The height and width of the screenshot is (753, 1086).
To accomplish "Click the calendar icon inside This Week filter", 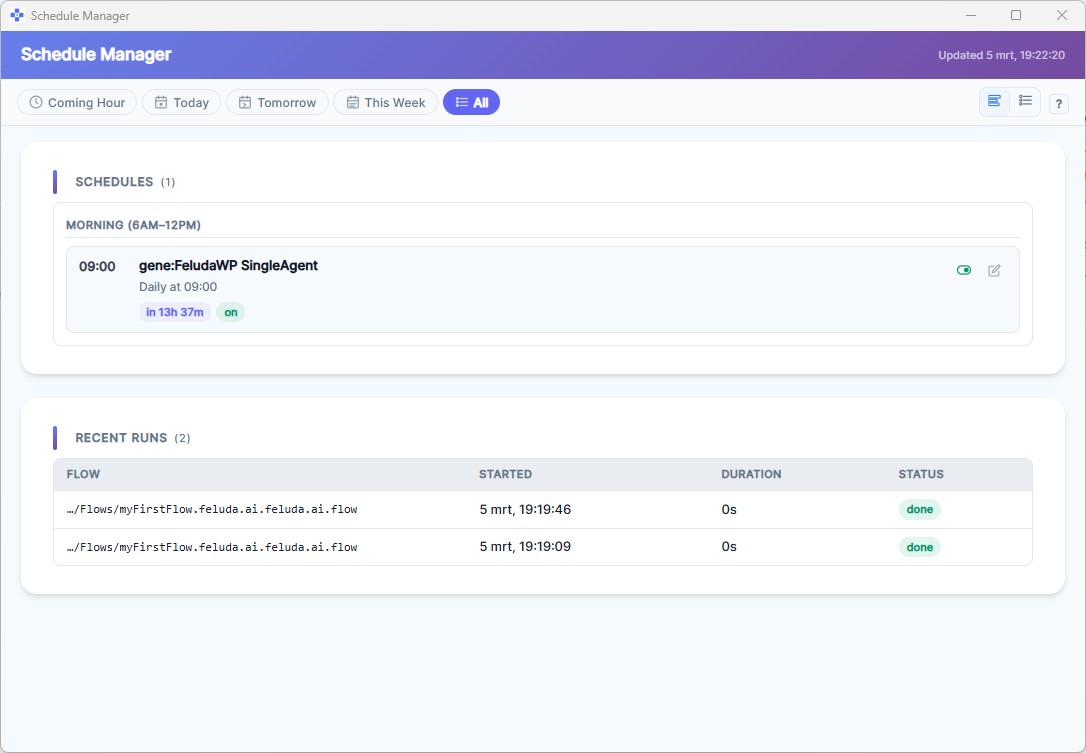I will pyautogui.click(x=351, y=102).
